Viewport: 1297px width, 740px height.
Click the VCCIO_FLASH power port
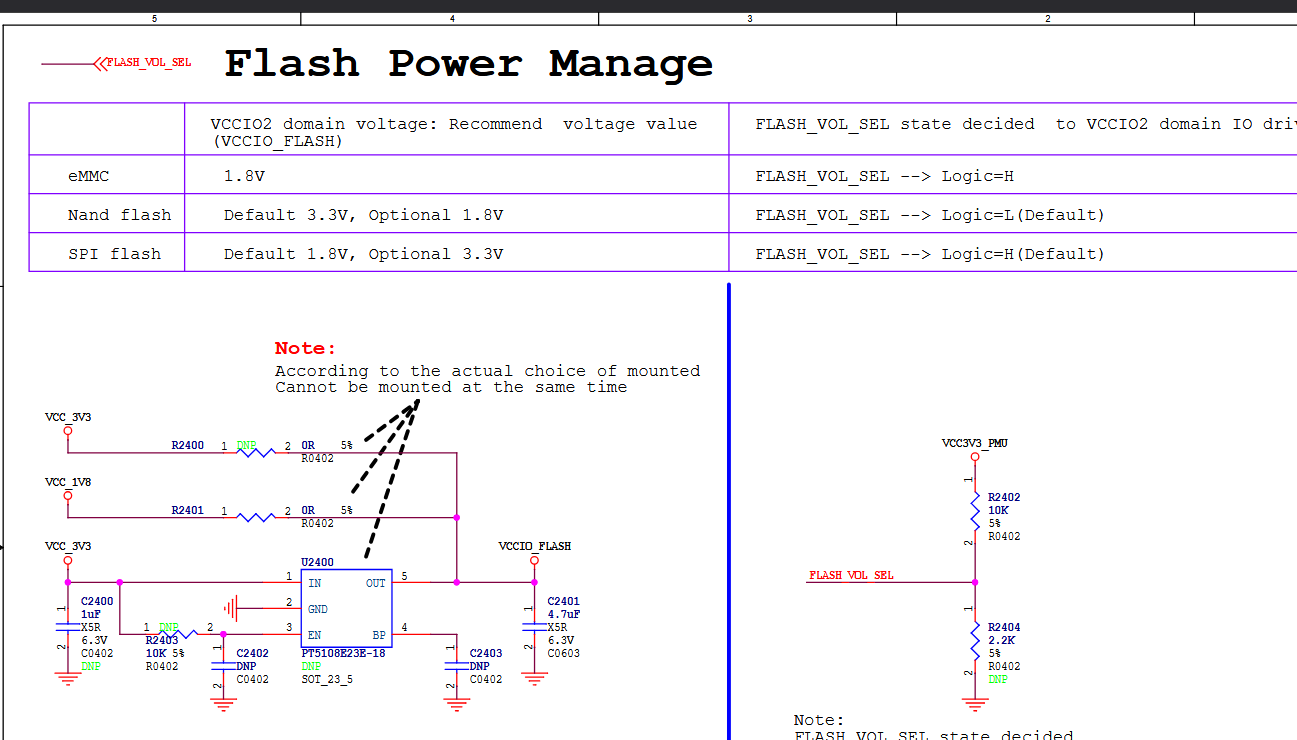pyautogui.click(x=534, y=559)
